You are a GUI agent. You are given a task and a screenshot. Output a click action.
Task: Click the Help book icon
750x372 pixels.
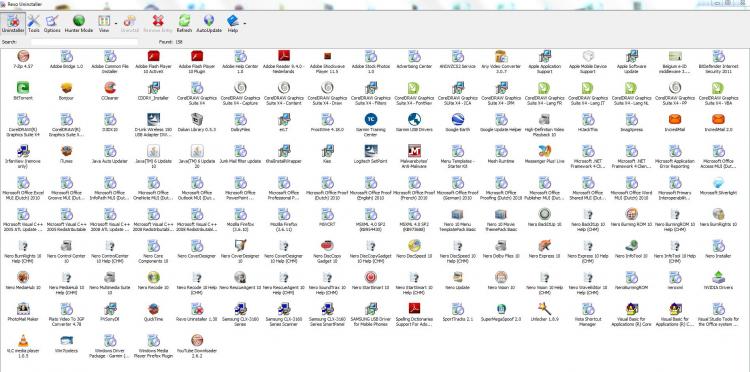pos(232,21)
